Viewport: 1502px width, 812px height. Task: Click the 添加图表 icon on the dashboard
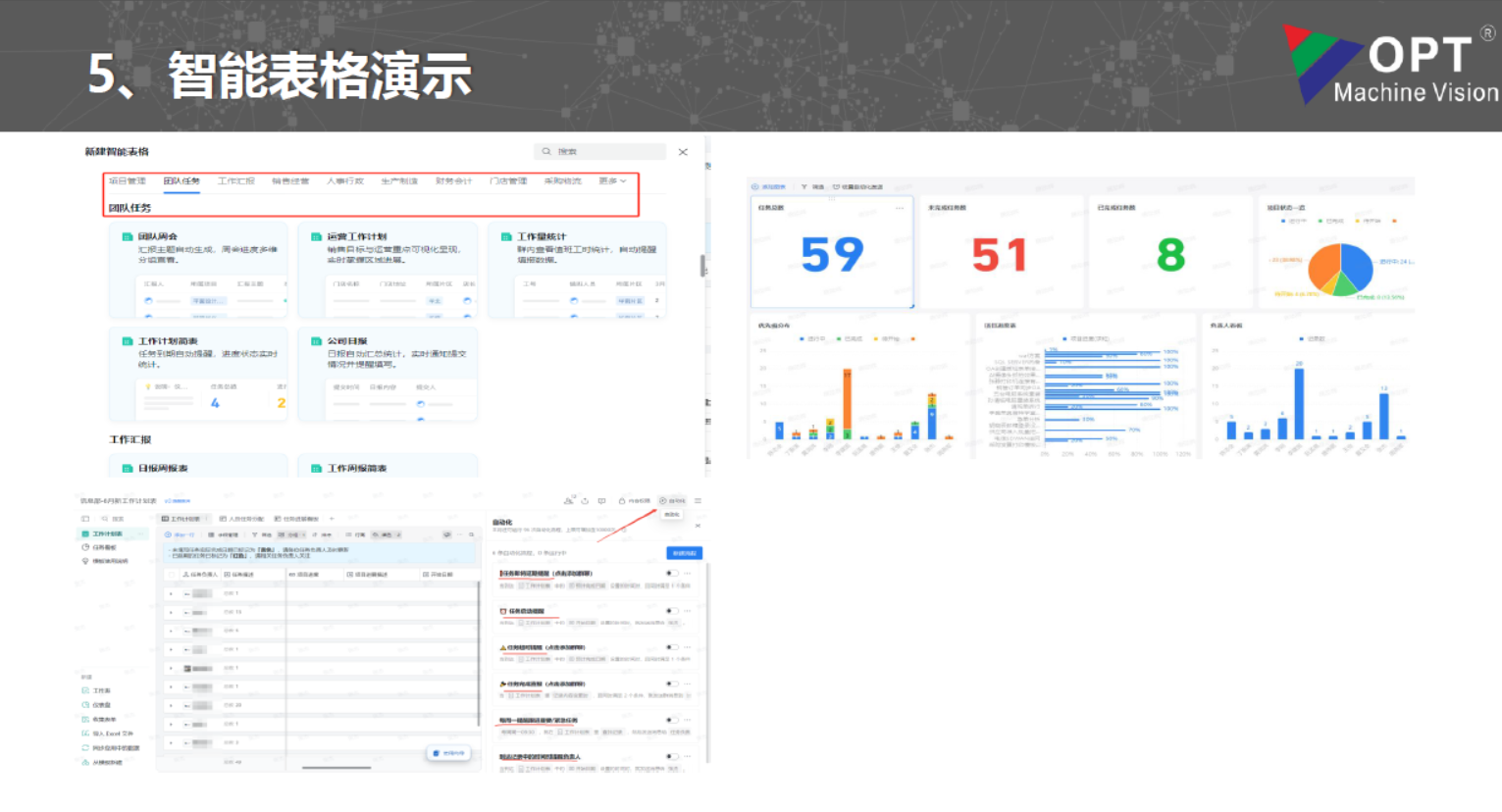pos(755,186)
